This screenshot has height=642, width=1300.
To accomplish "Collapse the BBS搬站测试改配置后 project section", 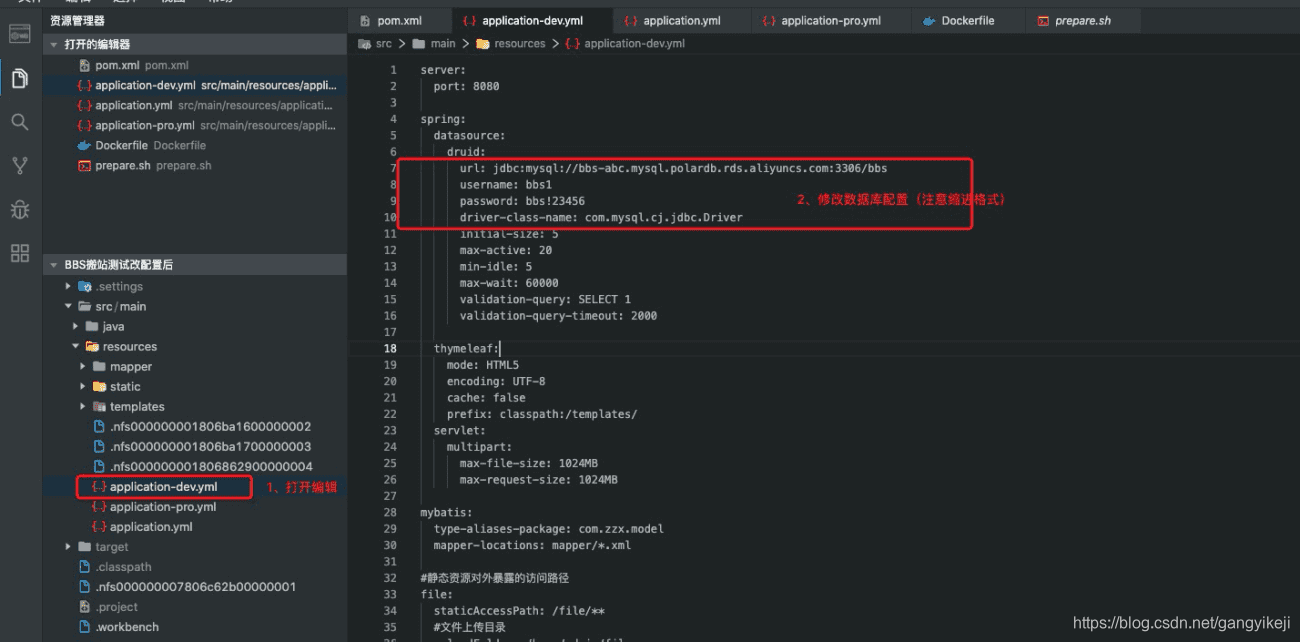I will pos(54,265).
